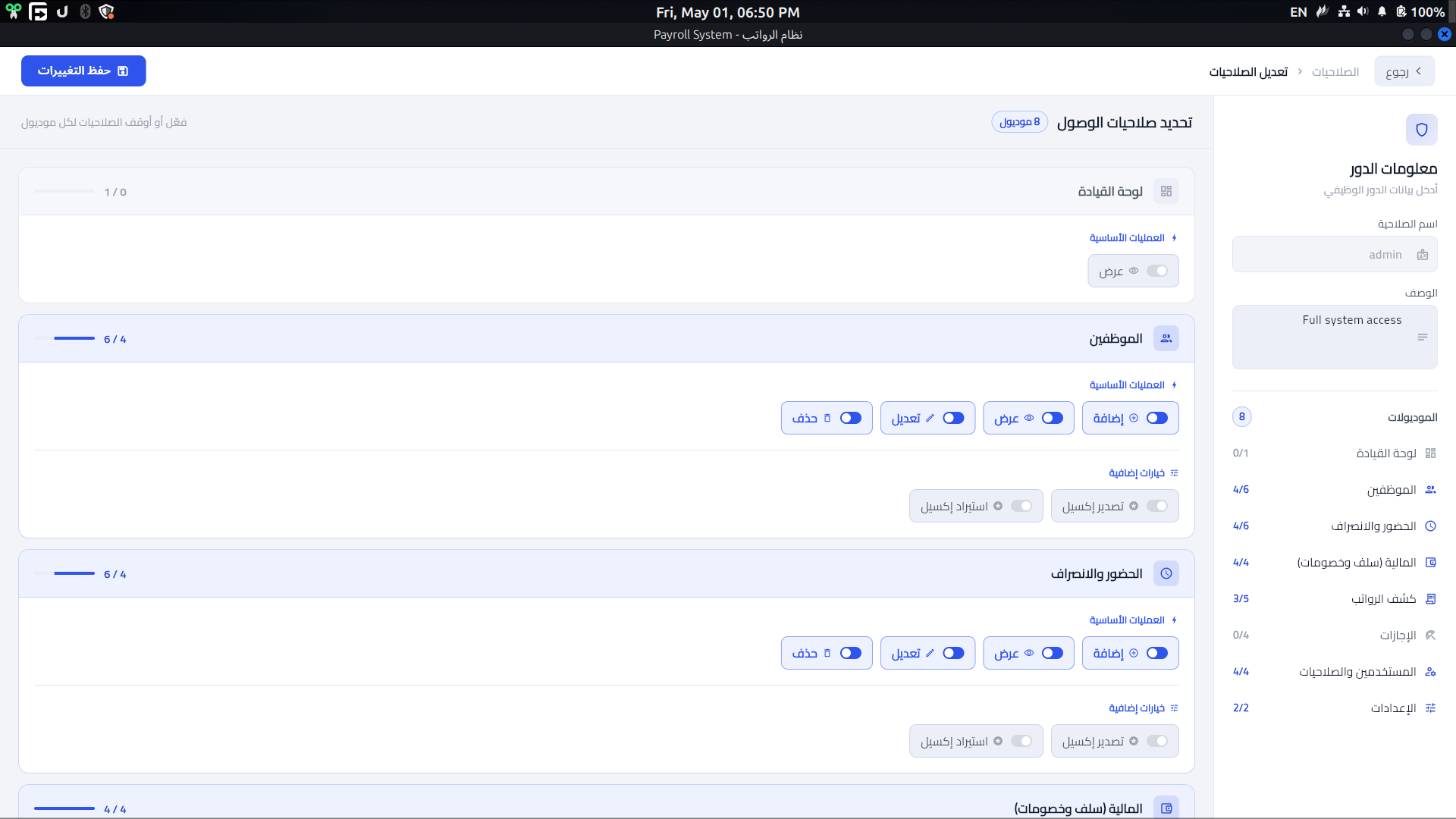Focus the الوصف field with Full system access
Viewport: 1456px width, 819px height.
pyautogui.click(x=1335, y=337)
